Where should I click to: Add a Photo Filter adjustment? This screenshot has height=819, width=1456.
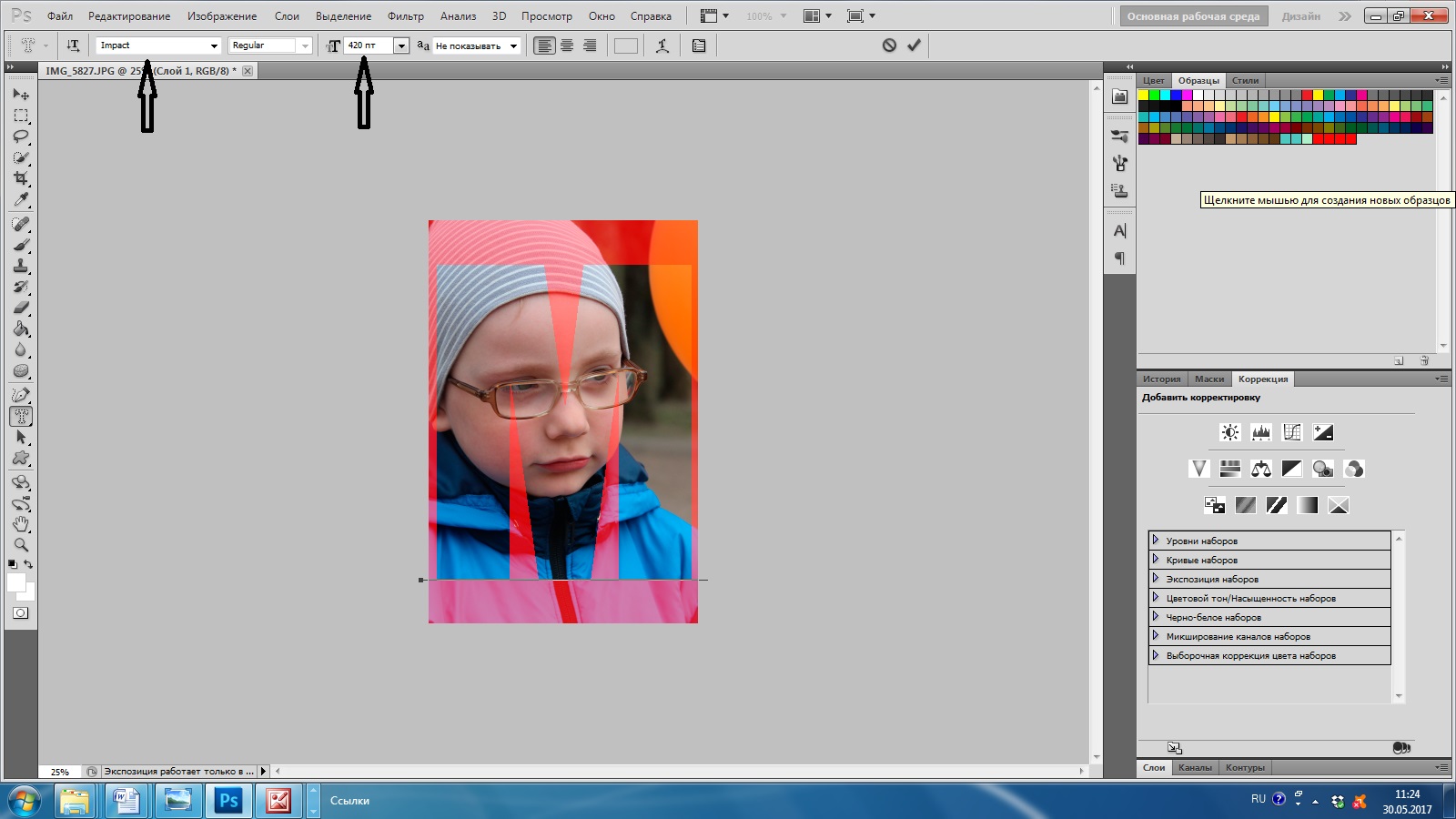pyautogui.click(x=1323, y=469)
